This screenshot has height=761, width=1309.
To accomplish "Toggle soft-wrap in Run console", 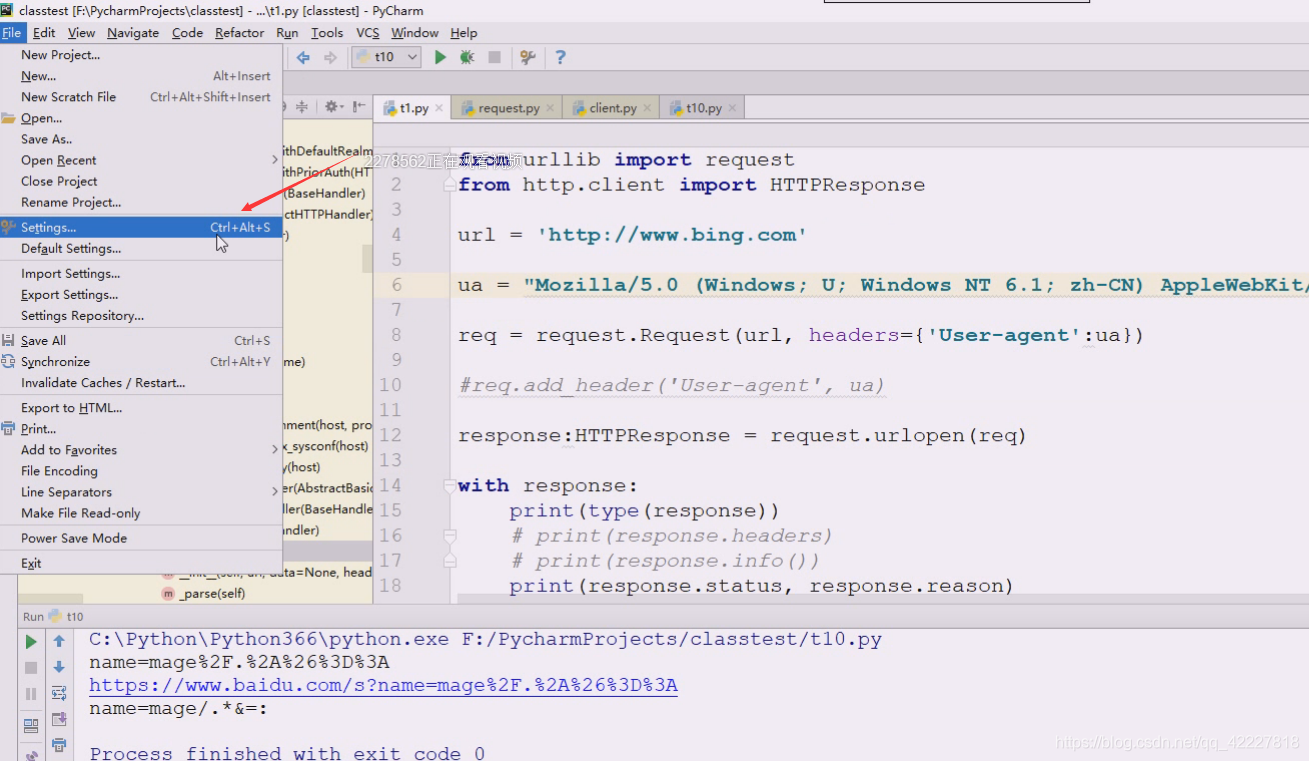I will (59, 694).
